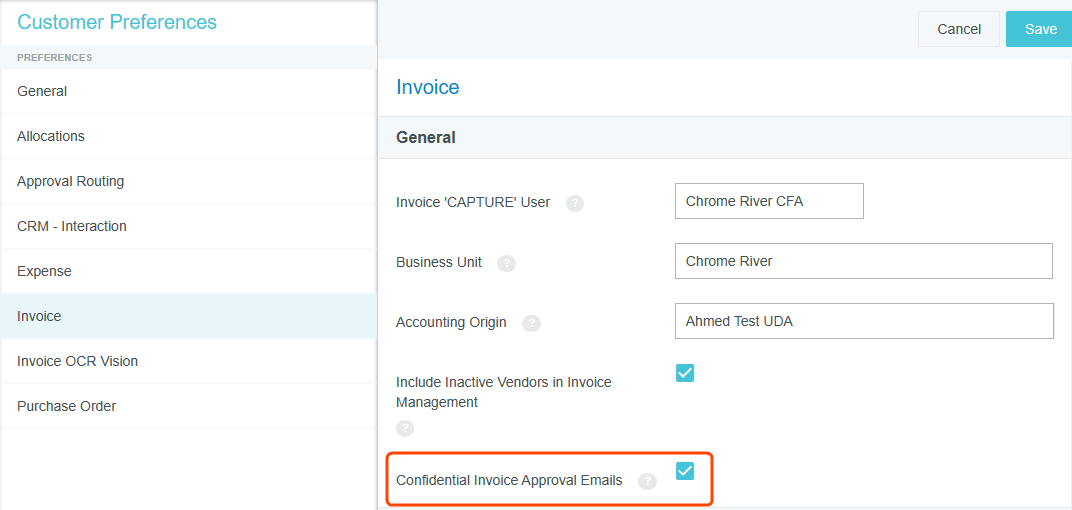1072x510 pixels.
Task: Open Invoice OCR Vision preferences
Action: tap(78, 361)
